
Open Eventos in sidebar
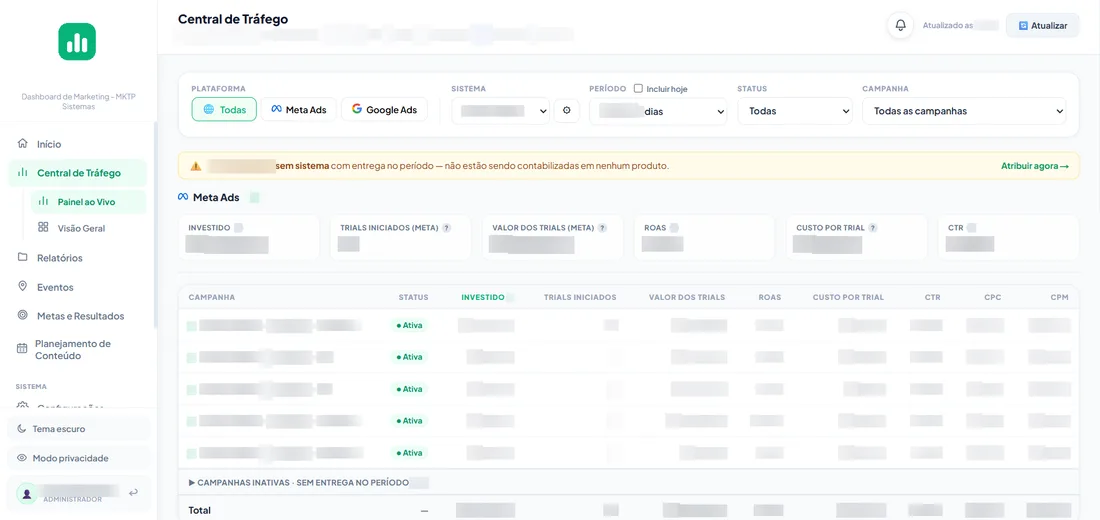point(78,287)
